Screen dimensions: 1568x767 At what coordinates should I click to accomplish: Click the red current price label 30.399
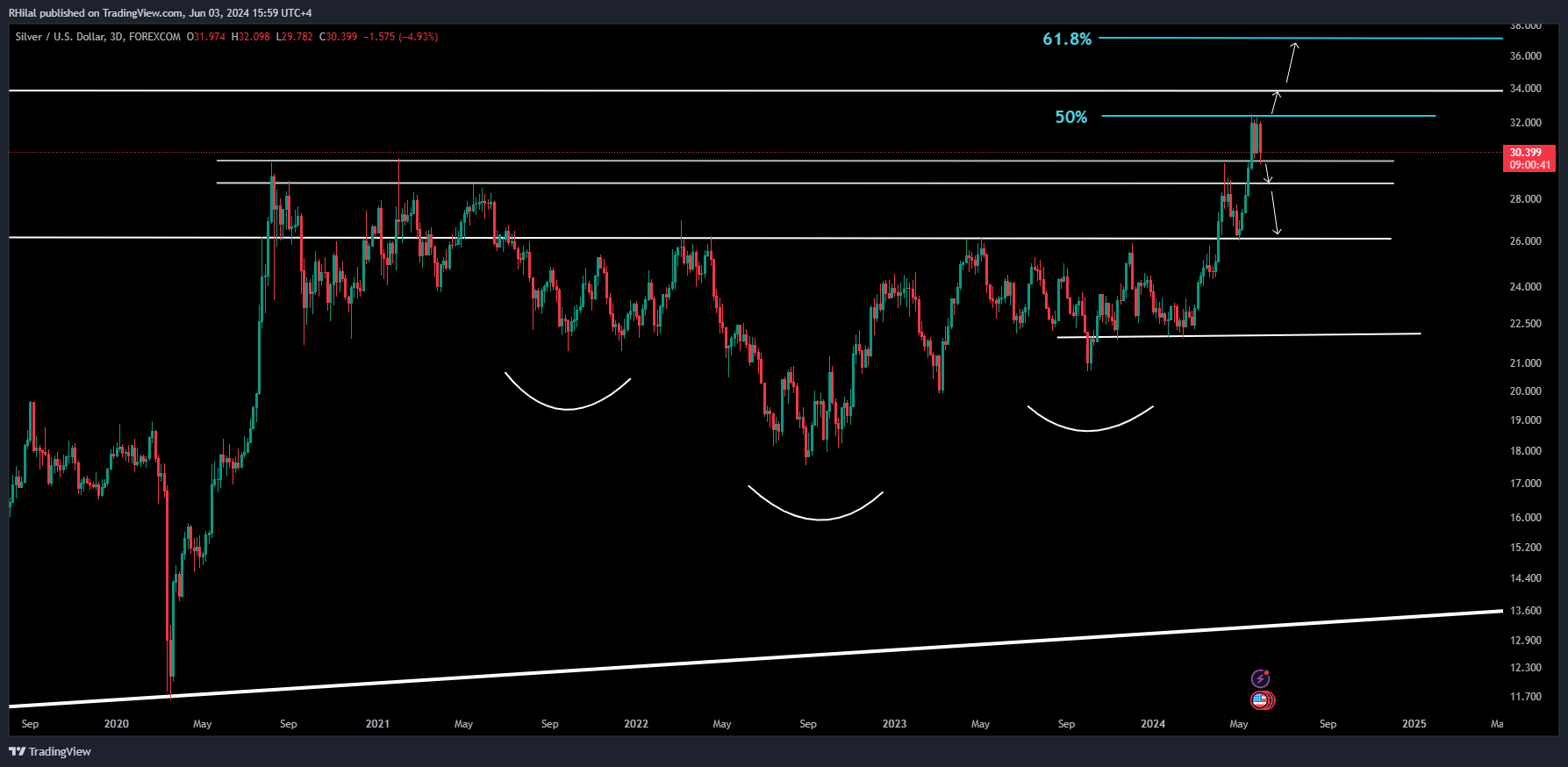1526,153
